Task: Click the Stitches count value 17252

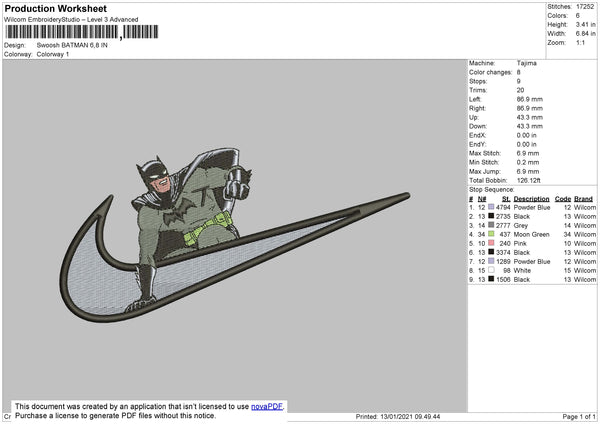Action: tap(585, 7)
